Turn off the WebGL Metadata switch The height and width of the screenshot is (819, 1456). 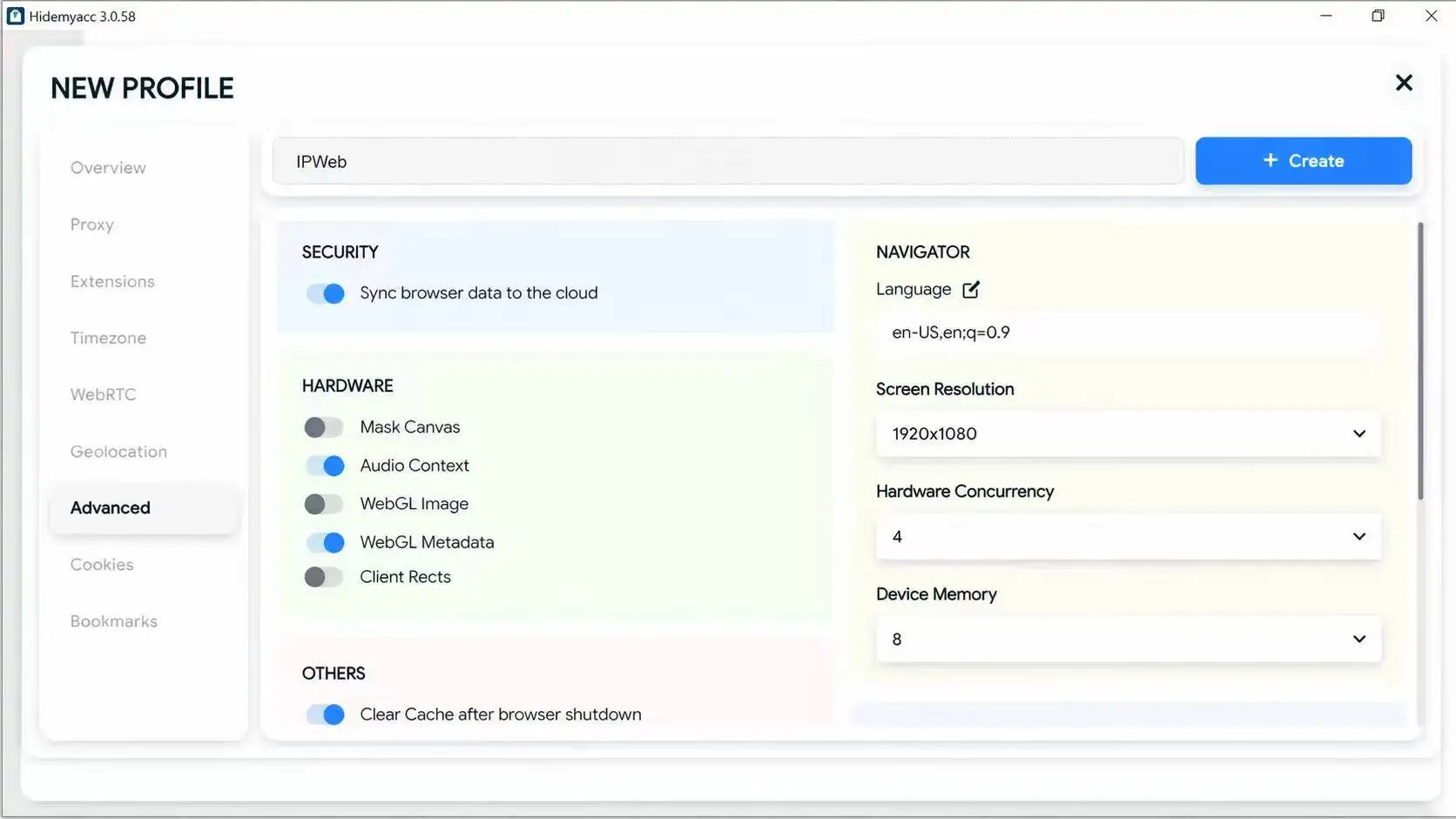[325, 542]
